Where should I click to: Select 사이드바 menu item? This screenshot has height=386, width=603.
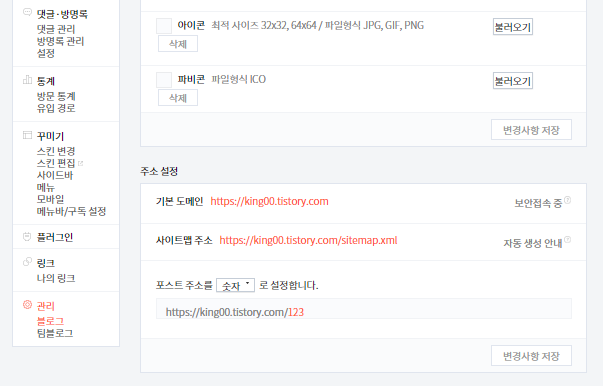pyautogui.click(x=55, y=175)
